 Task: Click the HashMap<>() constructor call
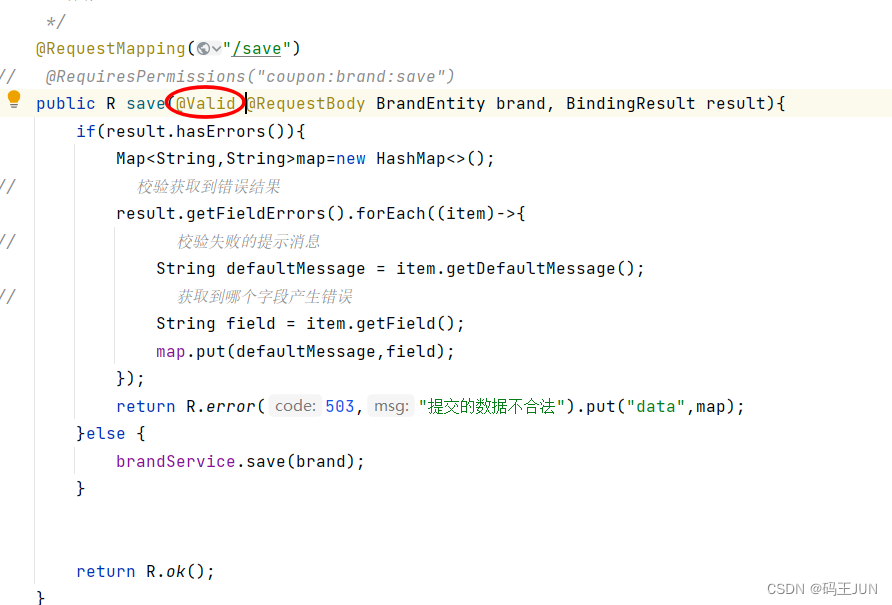(430, 159)
